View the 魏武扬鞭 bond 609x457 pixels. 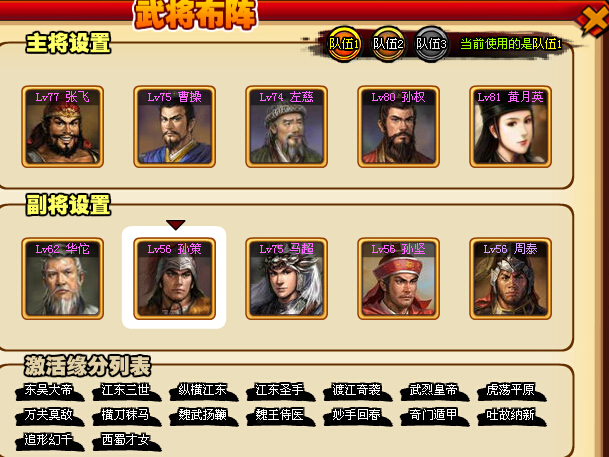coord(202,415)
